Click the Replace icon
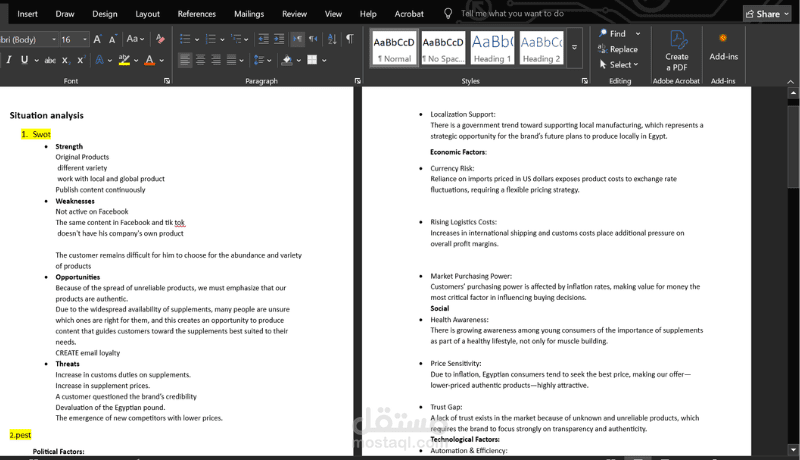Image resolution: width=800 pixels, height=460 pixels. pos(602,49)
